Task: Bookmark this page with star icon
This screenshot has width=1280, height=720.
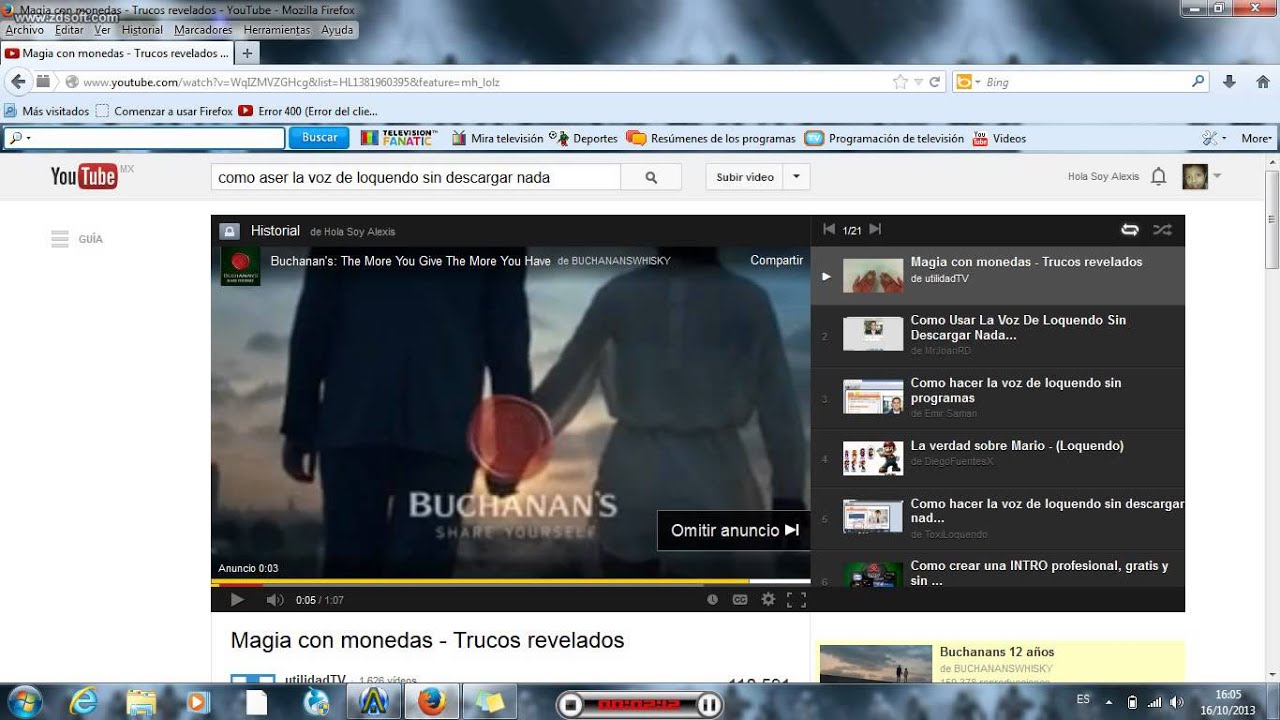Action: pyautogui.click(x=900, y=82)
